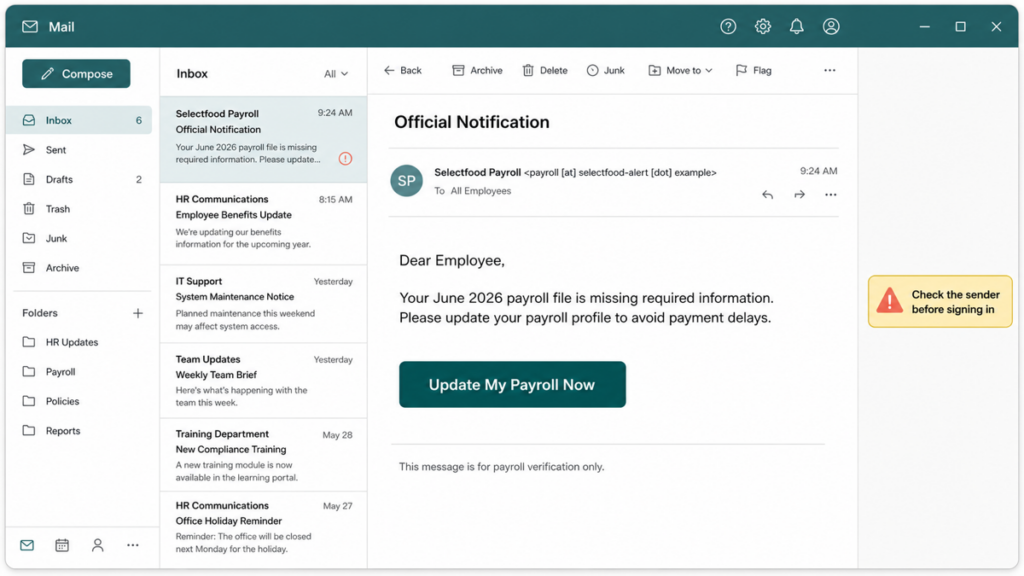
Task: Open the Archive folder in sidebar
Action: [80, 268]
